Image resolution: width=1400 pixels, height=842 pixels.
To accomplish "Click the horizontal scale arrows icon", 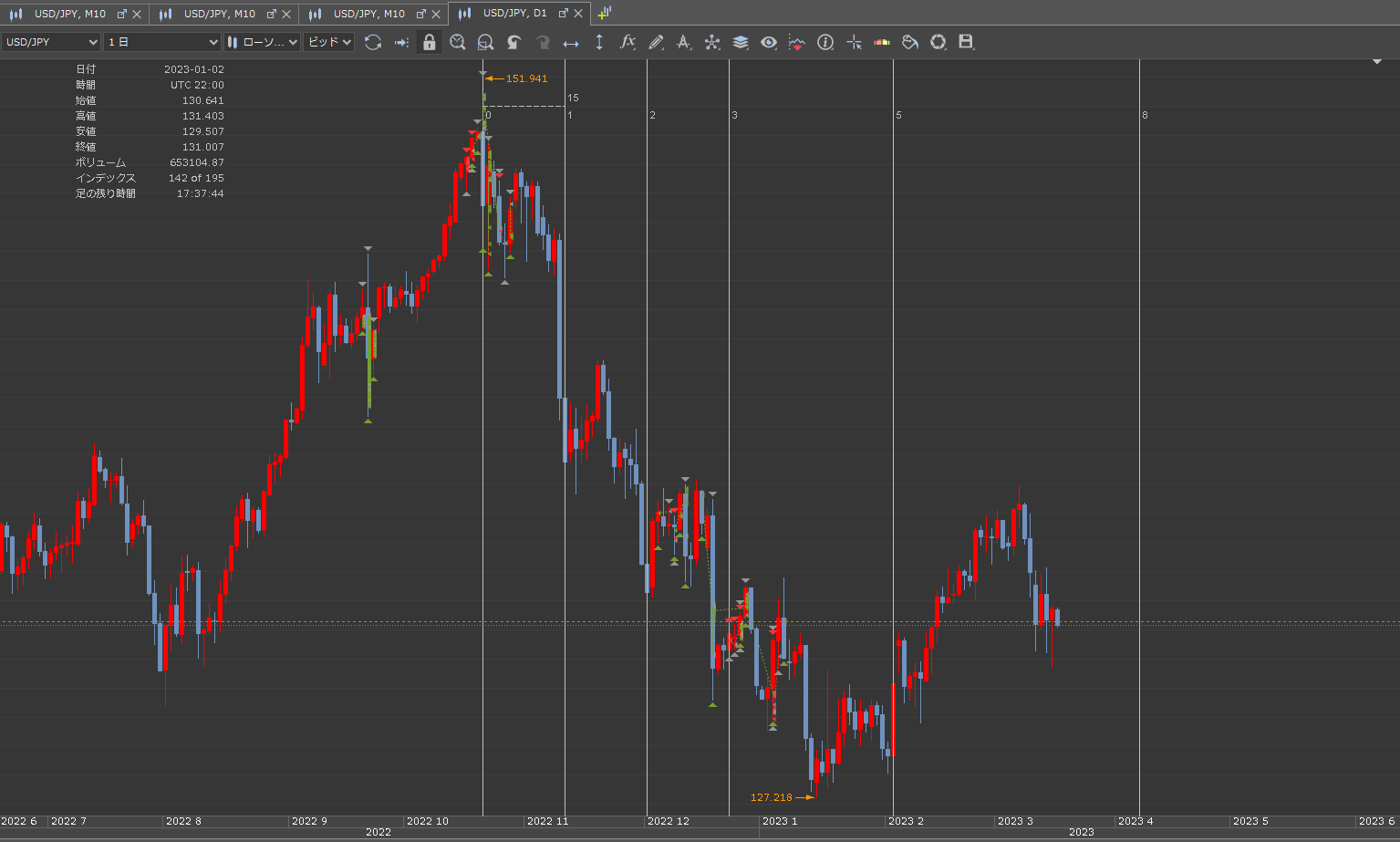I will (571, 42).
